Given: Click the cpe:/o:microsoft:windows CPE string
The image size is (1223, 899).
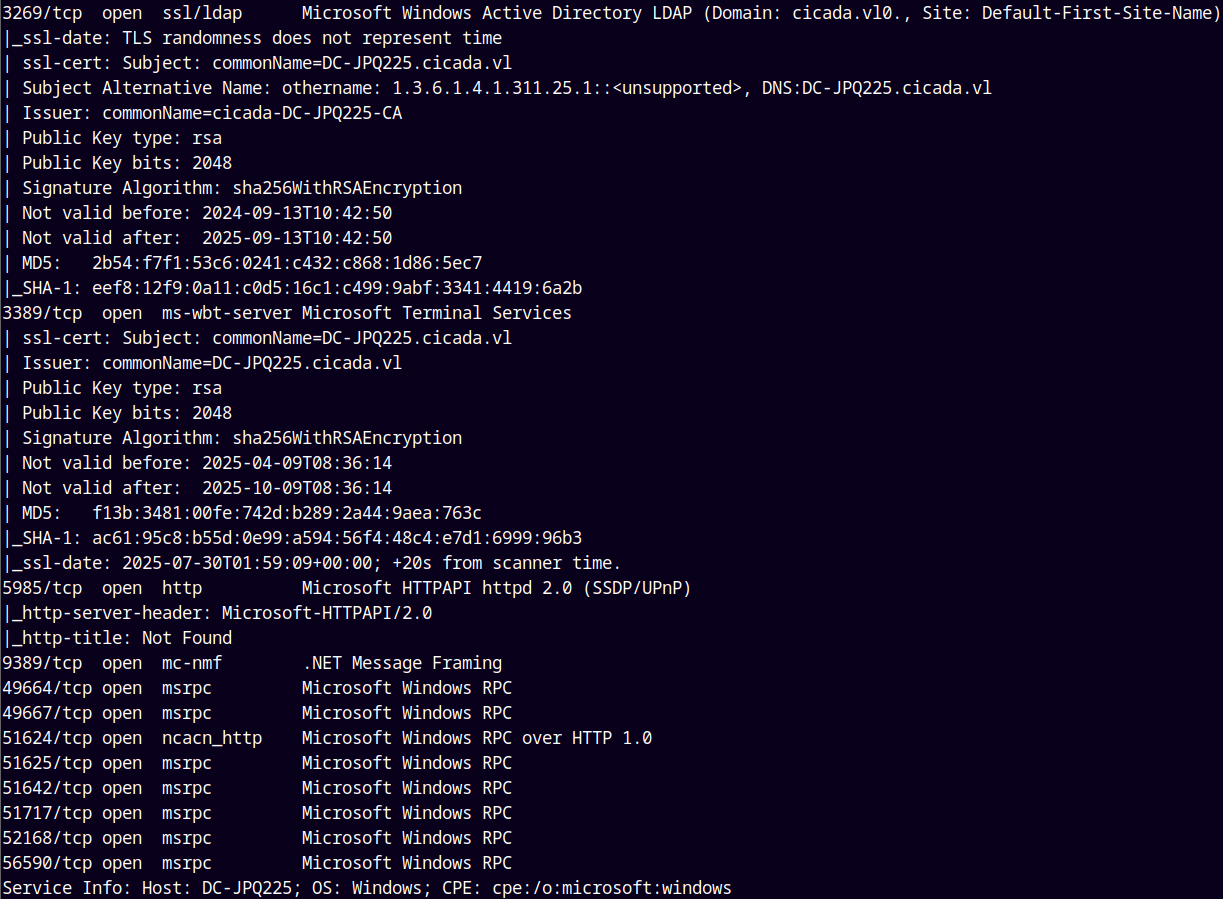Looking at the screenshot, I should pyautogui.click(x=612, y=888).
